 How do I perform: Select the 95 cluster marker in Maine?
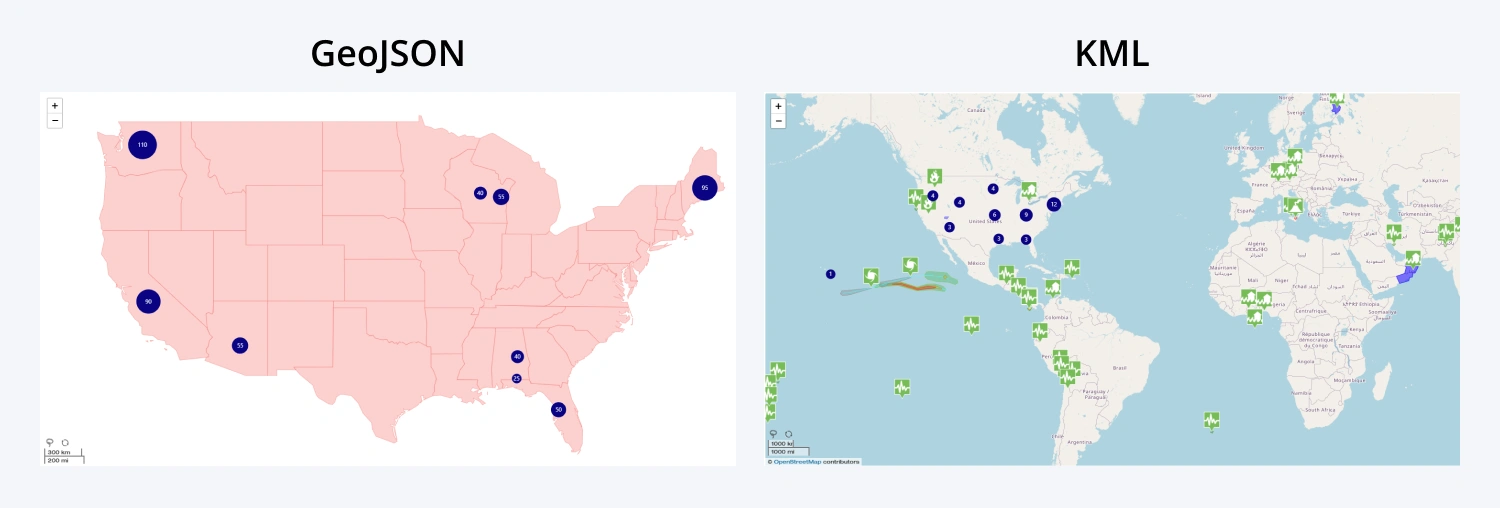pyautogui.click(x=705, y=188)
